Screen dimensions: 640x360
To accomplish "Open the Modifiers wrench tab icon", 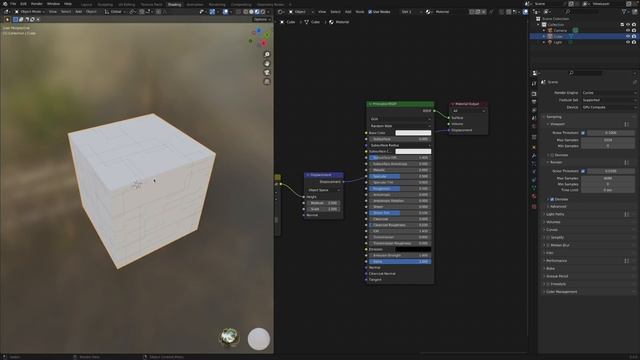I will pyautogui.click(x=534, y=156).
